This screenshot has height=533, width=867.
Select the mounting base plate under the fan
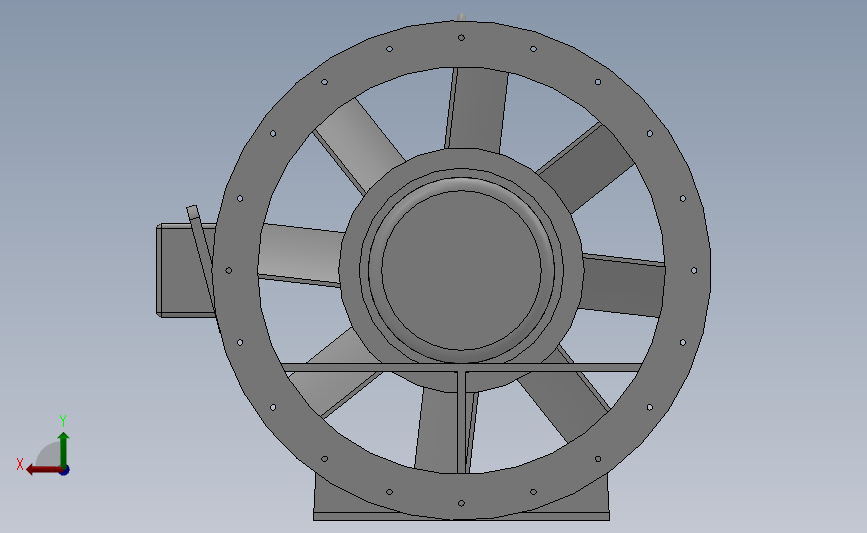click(x=461, y=516)
